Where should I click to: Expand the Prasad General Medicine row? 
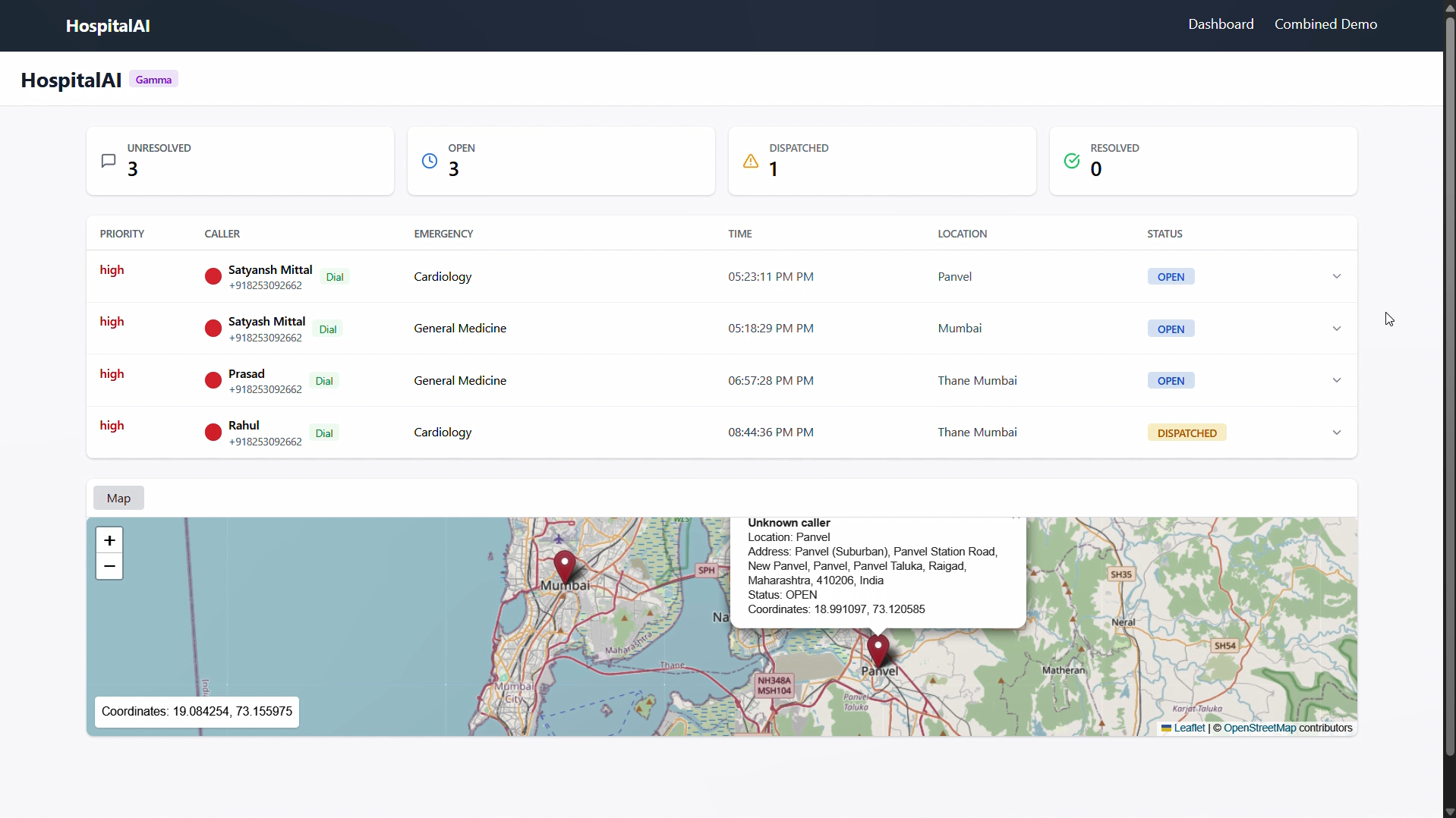tap(1336, 381)
